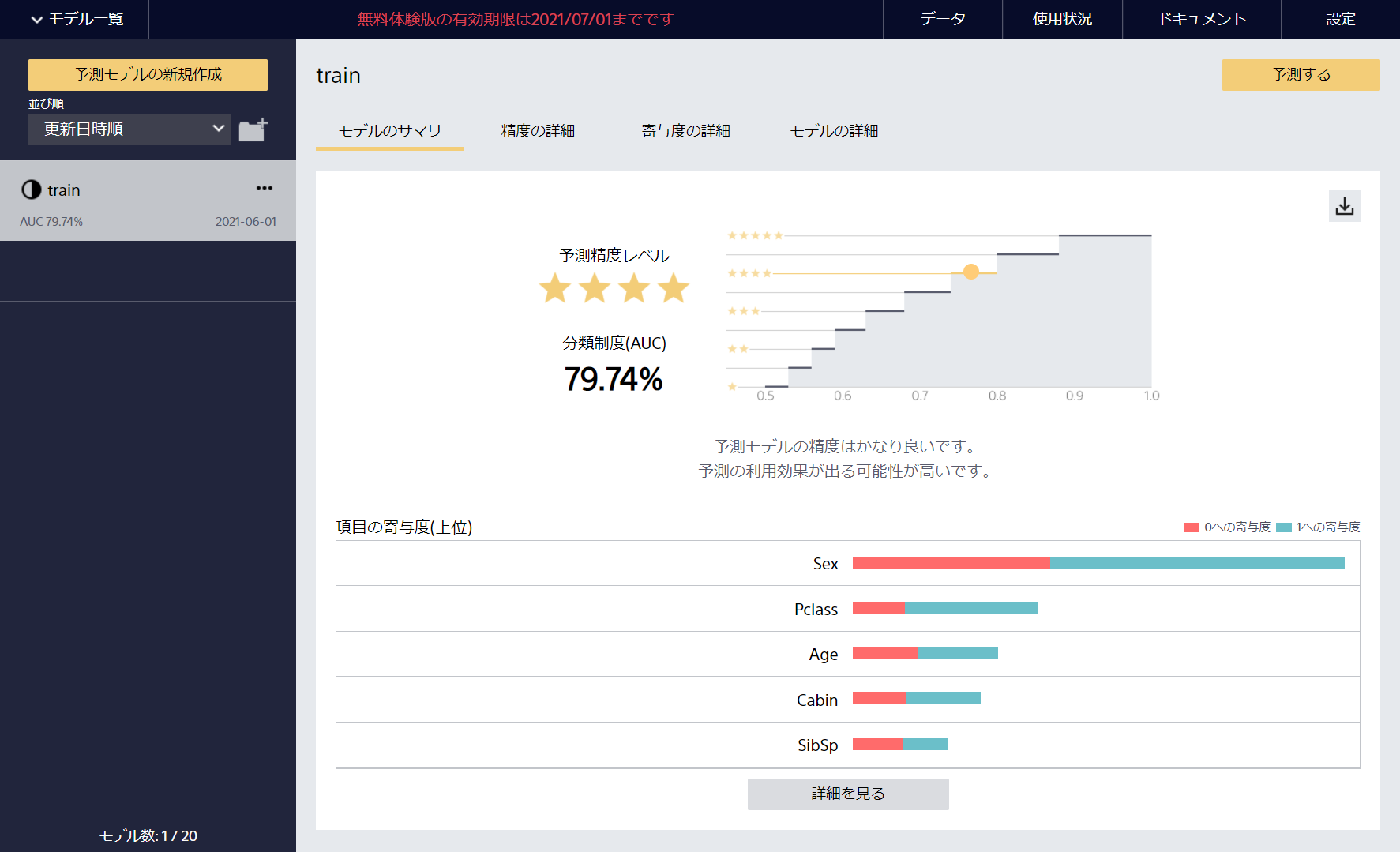Screen dimensions: 1400x852
Task: Open the 更新日時順 sort dropdown
Action: pyautogui.click(x=129, y=129)
